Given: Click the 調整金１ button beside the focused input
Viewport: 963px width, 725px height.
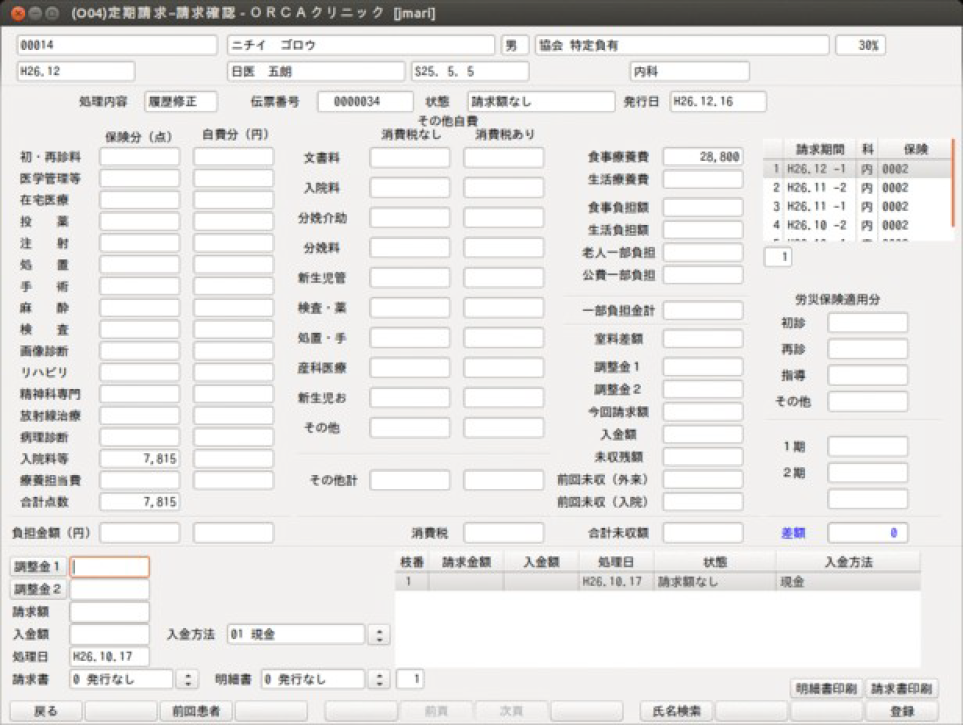Looking at the screenshot, I should click(37, 566).
